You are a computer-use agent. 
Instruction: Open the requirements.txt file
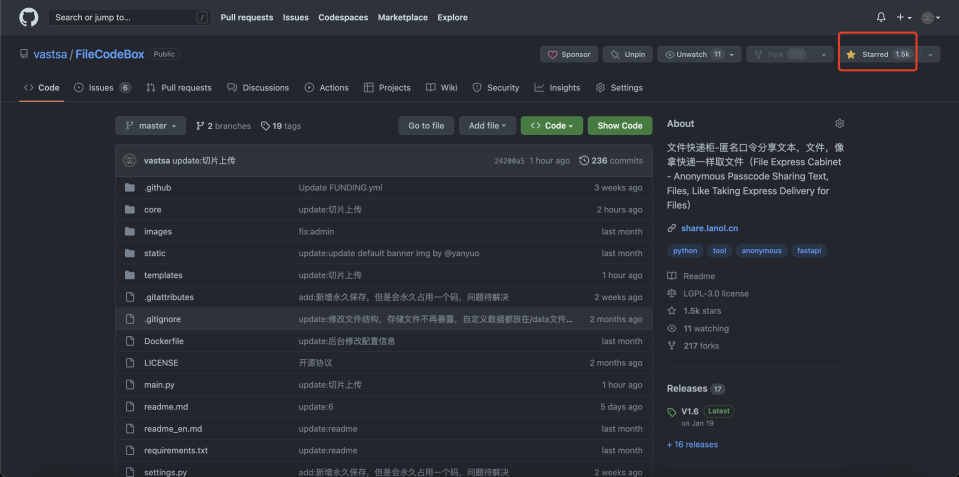coord(176,451)
